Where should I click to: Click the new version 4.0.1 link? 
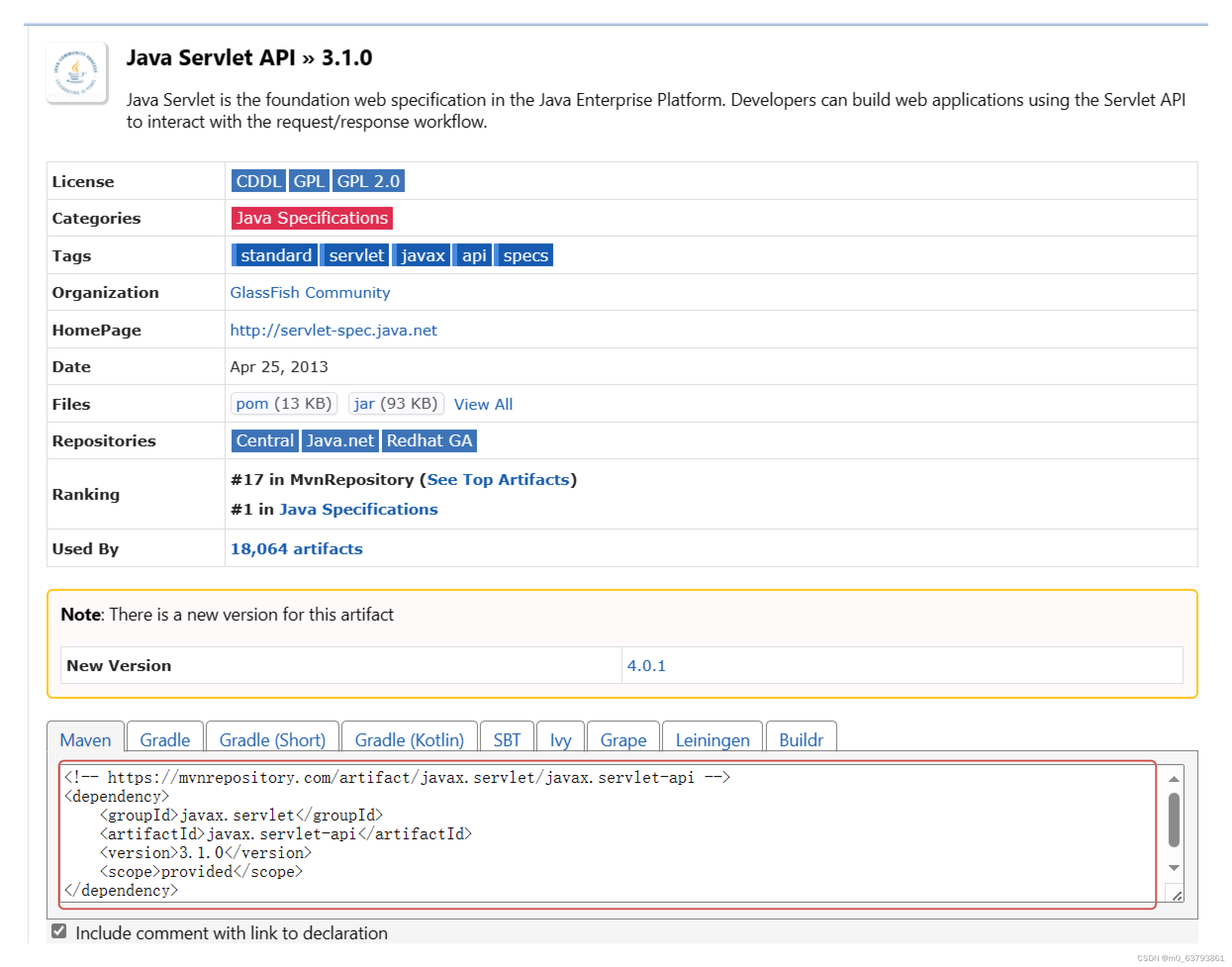point(646,665)
